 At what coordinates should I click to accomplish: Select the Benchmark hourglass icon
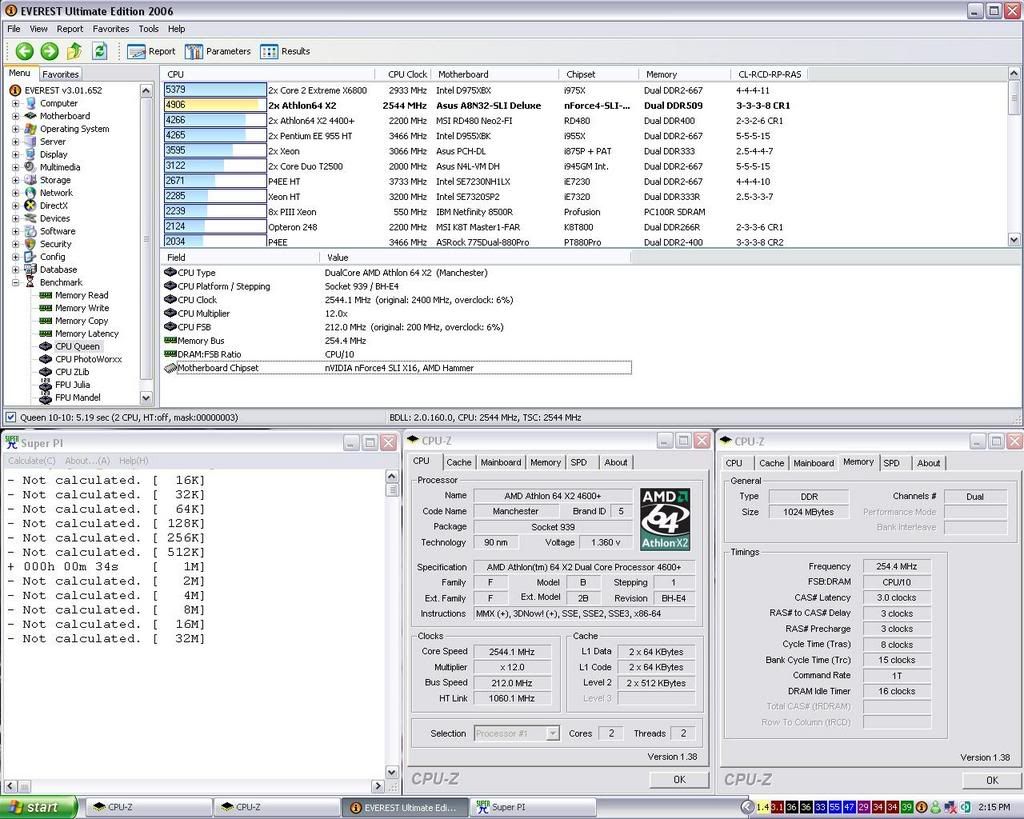pos(31,282)
